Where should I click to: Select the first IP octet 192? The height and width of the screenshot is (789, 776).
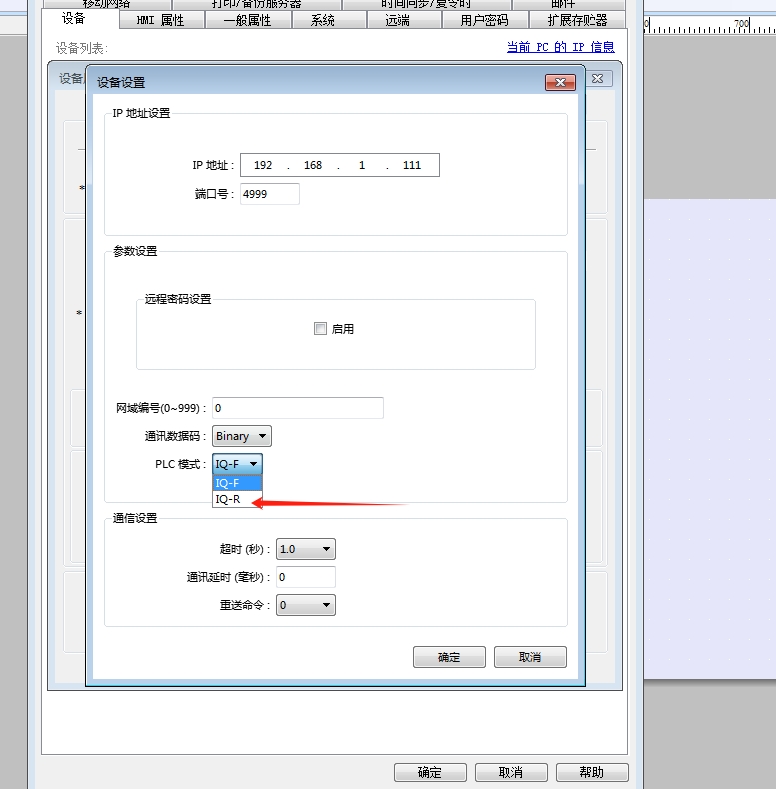tap(264, 165)
